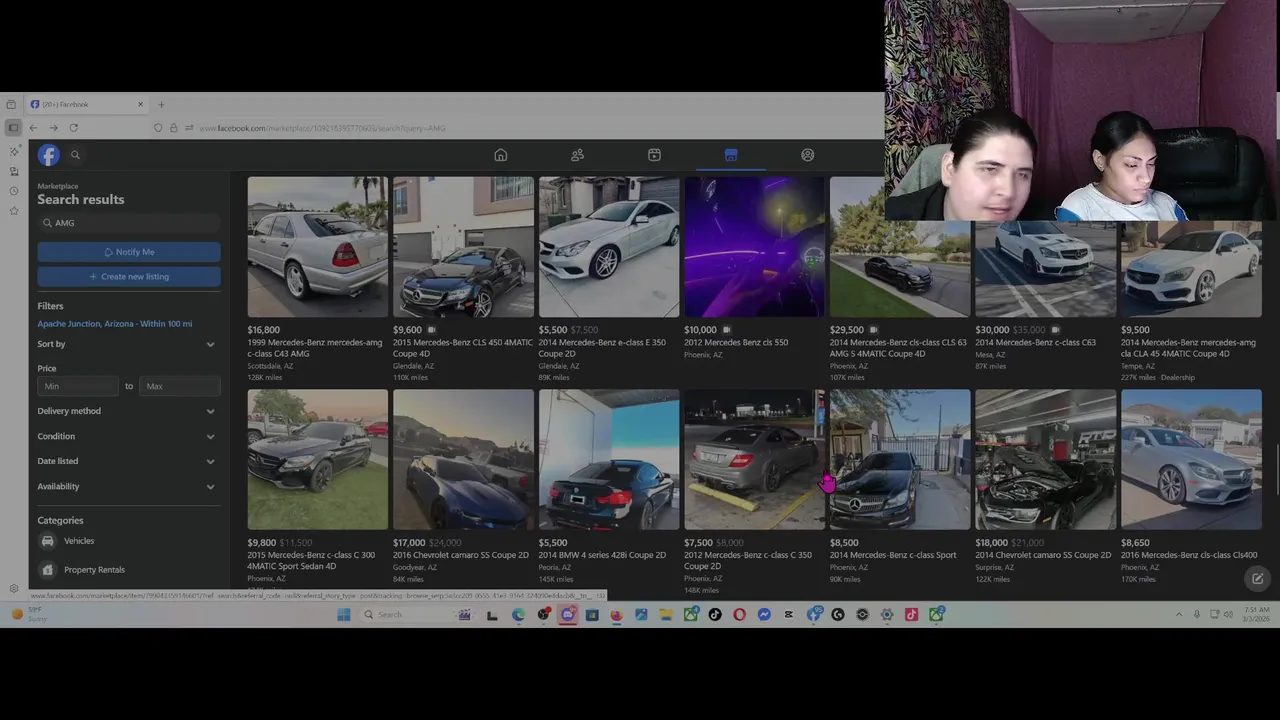Open Bookmarks star icon in browser sidebar

(x=13, y=211)
